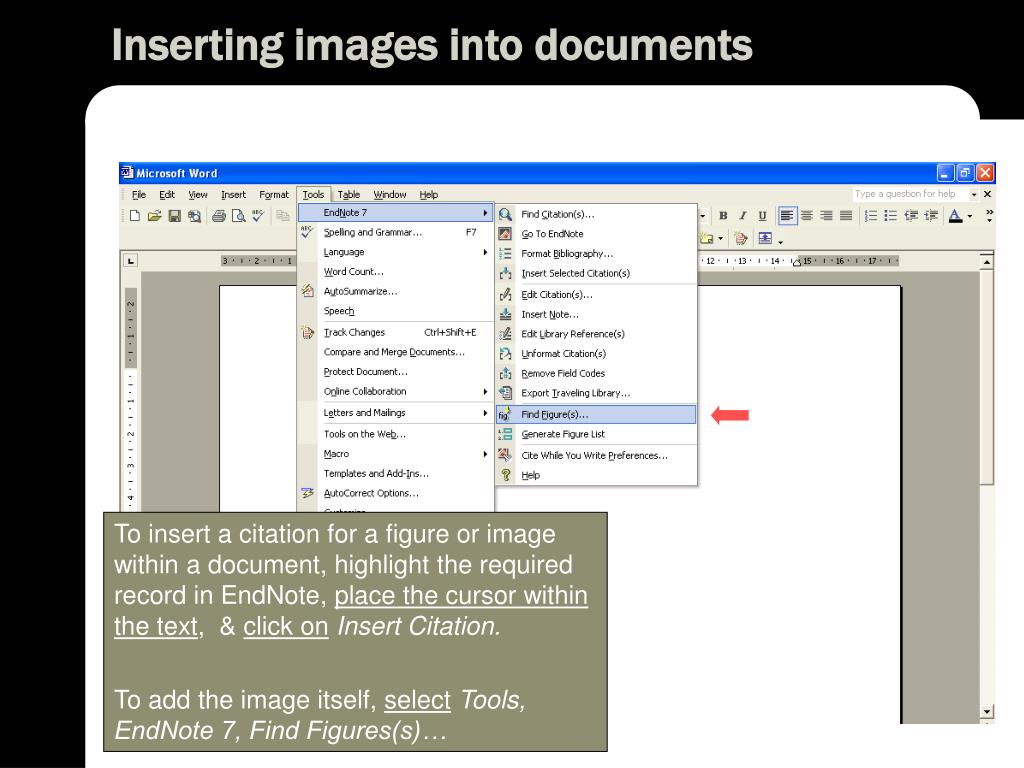Open the Insert menu
Image resolution: width=1024 pixels, height=768 pixels.
(233, 195)
